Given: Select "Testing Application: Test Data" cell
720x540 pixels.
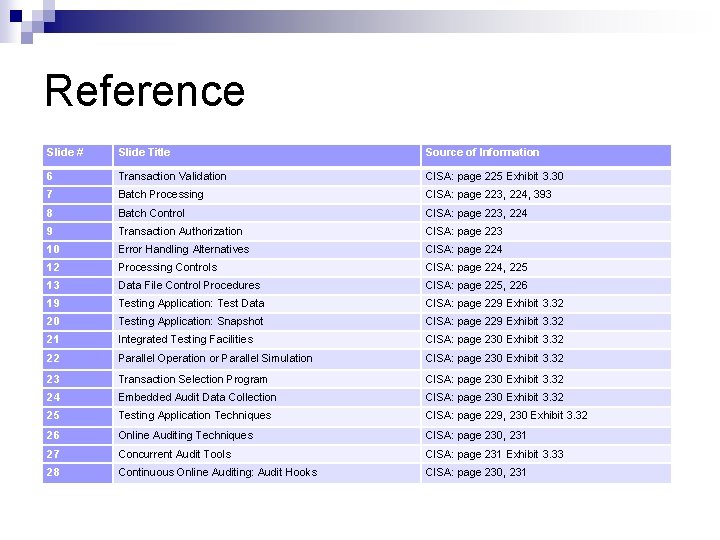Looking at the screenshot, I should point(267,304).
